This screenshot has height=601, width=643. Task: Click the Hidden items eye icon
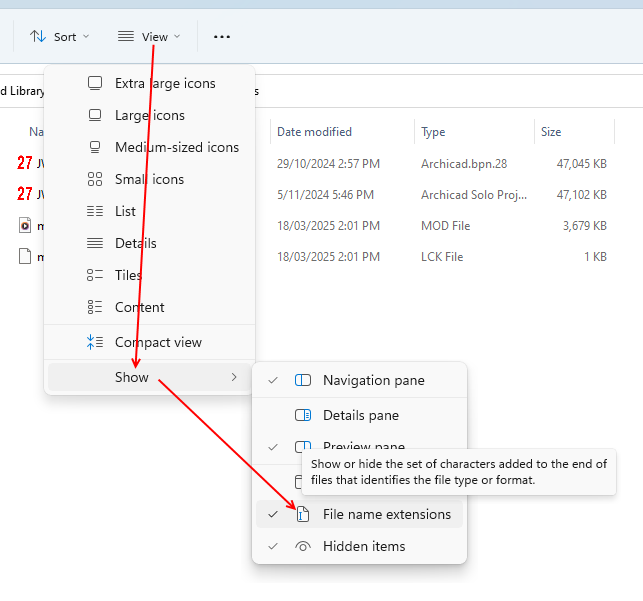point(303,546)
